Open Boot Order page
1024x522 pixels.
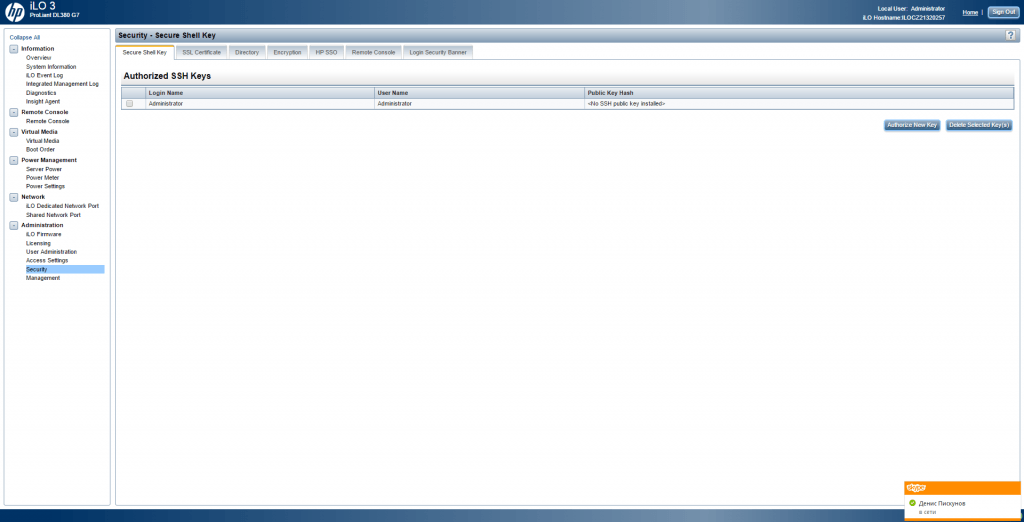tap(40, 149)
